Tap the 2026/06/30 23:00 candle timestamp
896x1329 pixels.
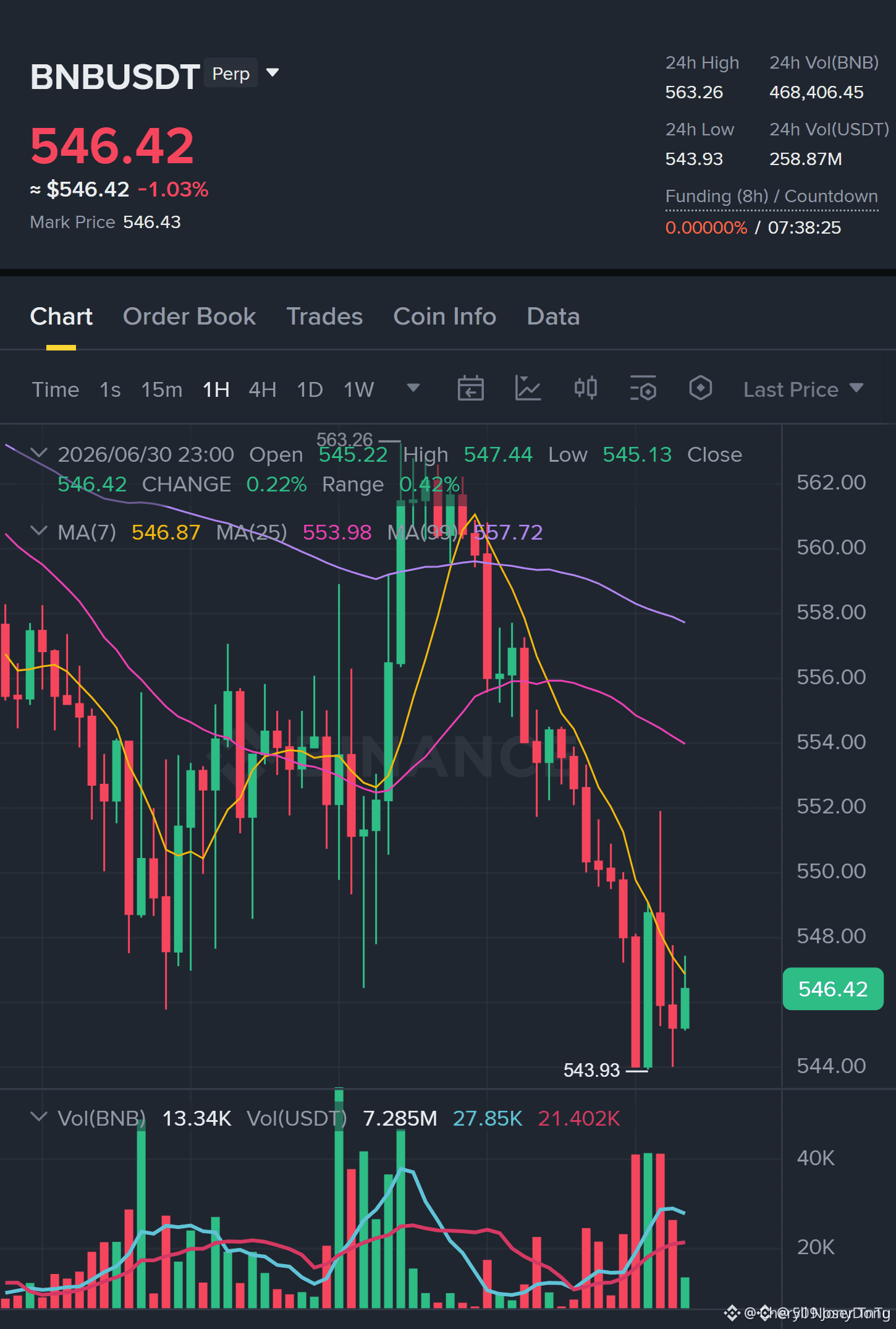coord(146,454)
